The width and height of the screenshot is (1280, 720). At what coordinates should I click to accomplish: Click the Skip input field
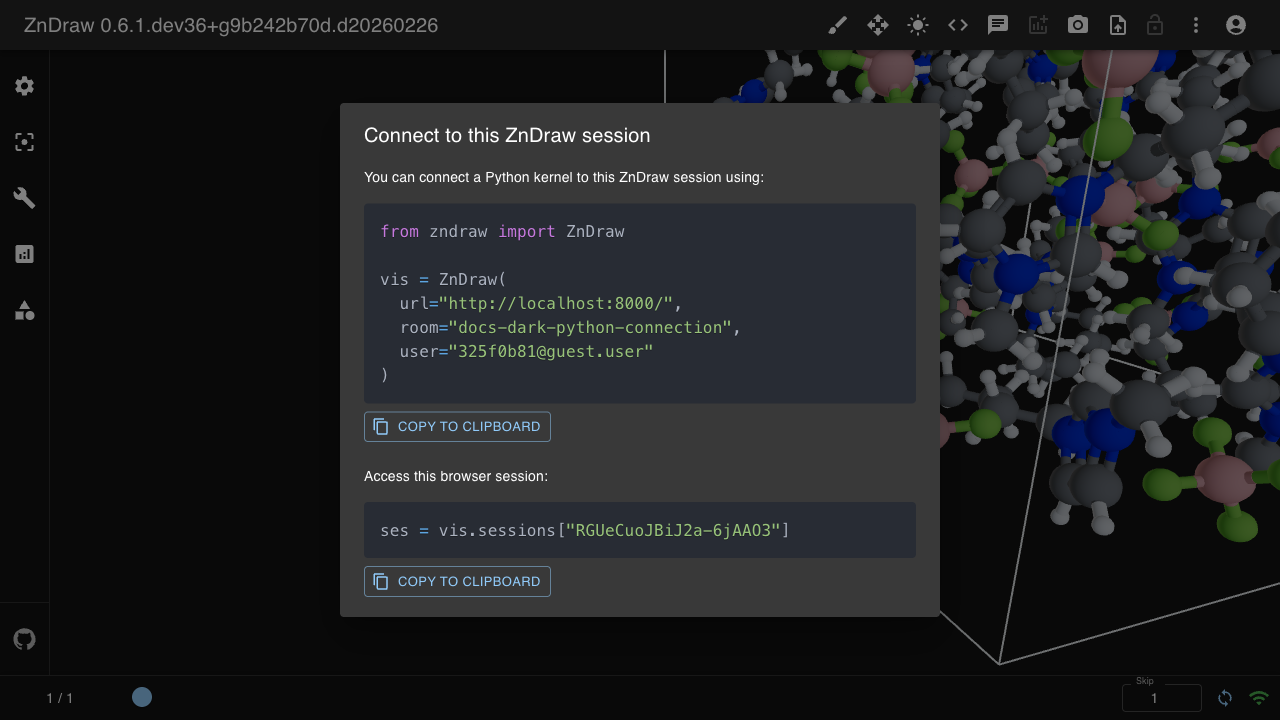click(1161, 697)
